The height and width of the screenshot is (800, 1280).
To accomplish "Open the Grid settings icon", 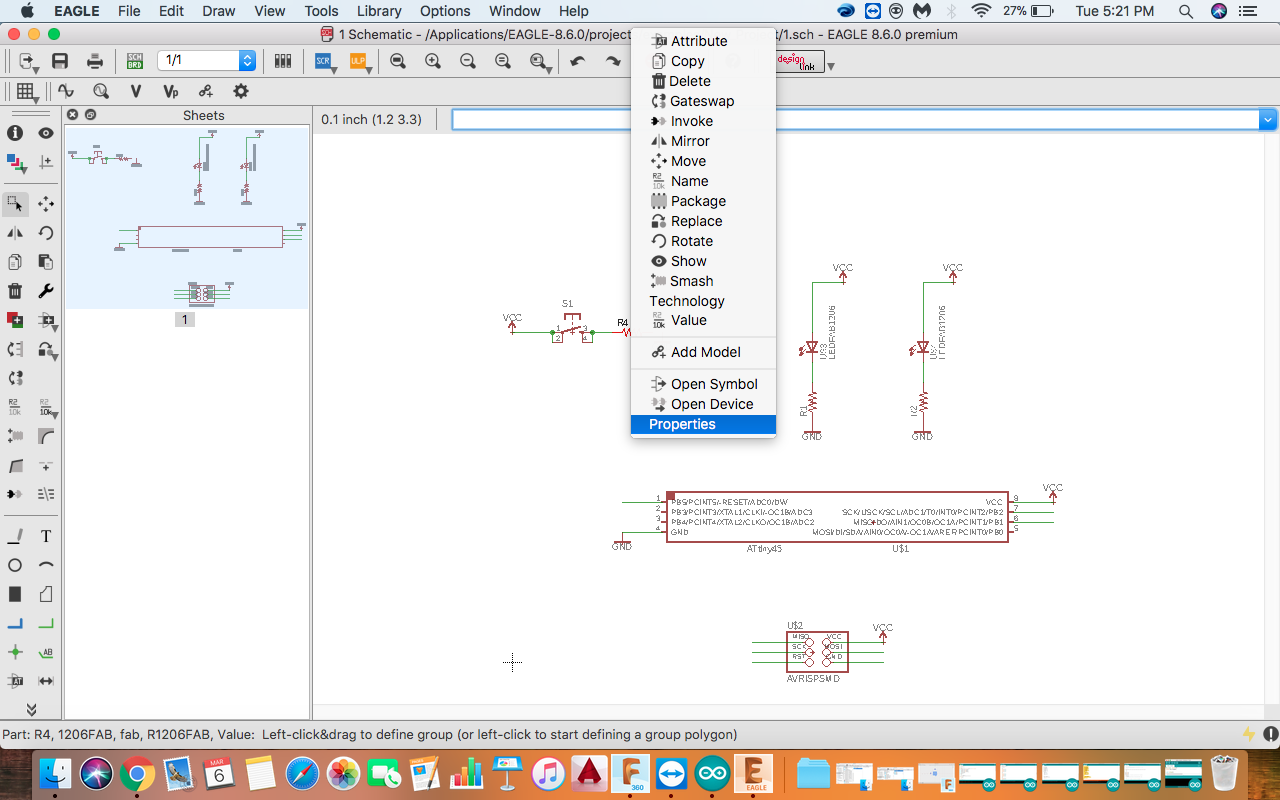I will pyautogui.click(x=25, y=91).
